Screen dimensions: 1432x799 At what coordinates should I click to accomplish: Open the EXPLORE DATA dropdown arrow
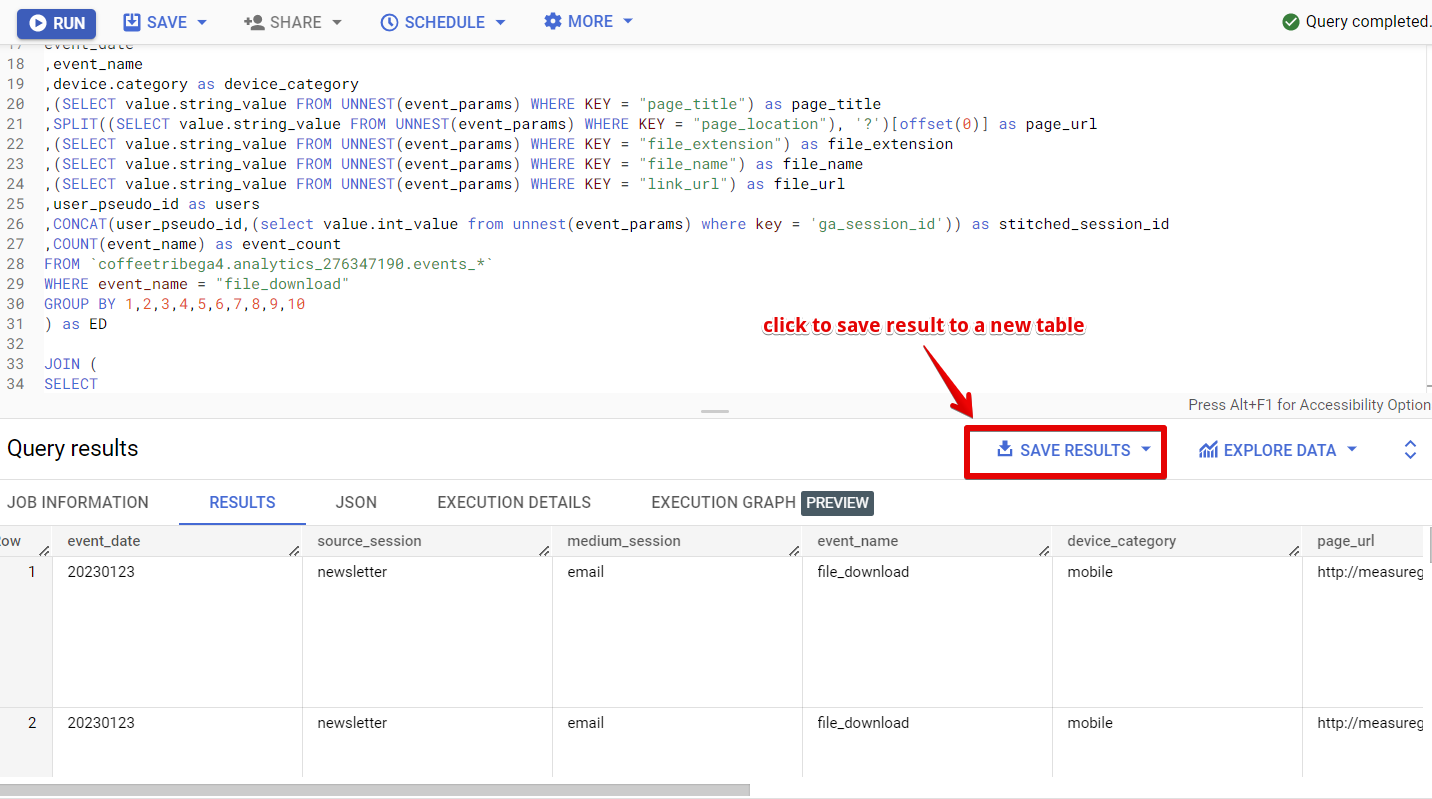pos(1352,450)
